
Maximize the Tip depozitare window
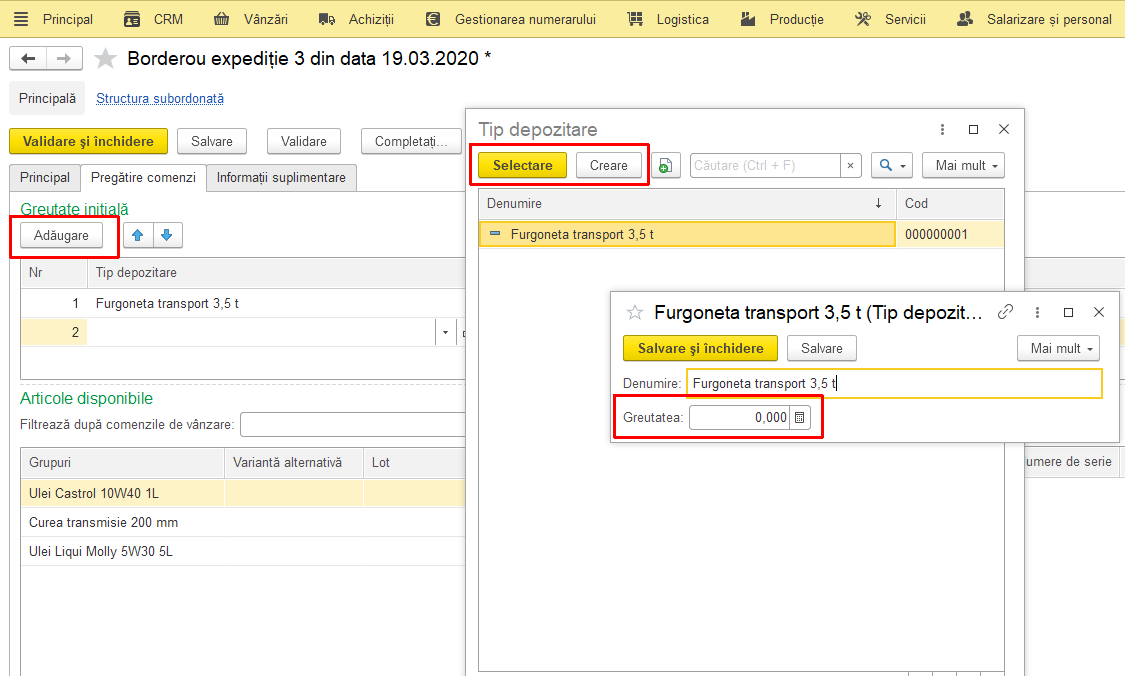pyautogui.click(x=974, y=129)
